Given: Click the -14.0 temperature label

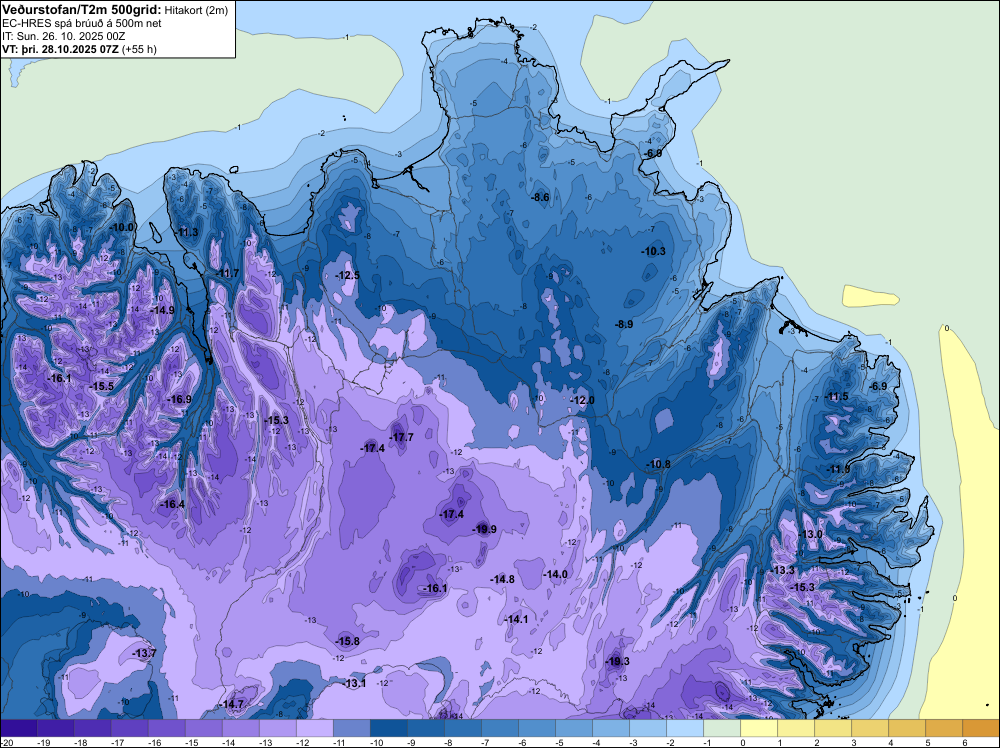Looking at the screenshot, I should [555, 575].
